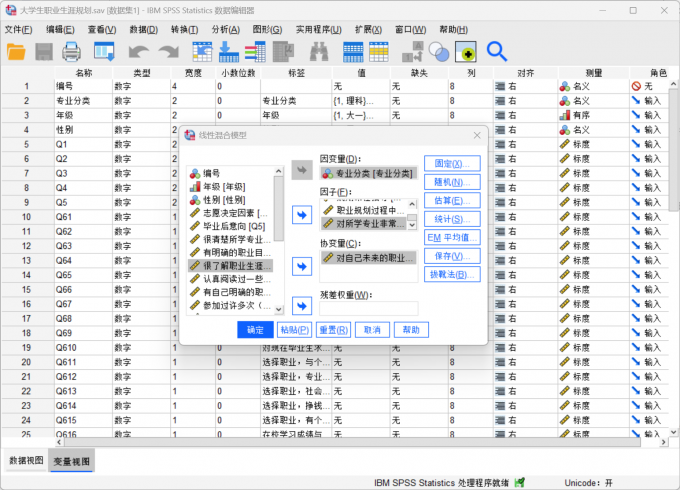The width and height of the screenshot is (680, 490).
Task: Open 统计(S)... settings
Action: (x=452, y=219)
